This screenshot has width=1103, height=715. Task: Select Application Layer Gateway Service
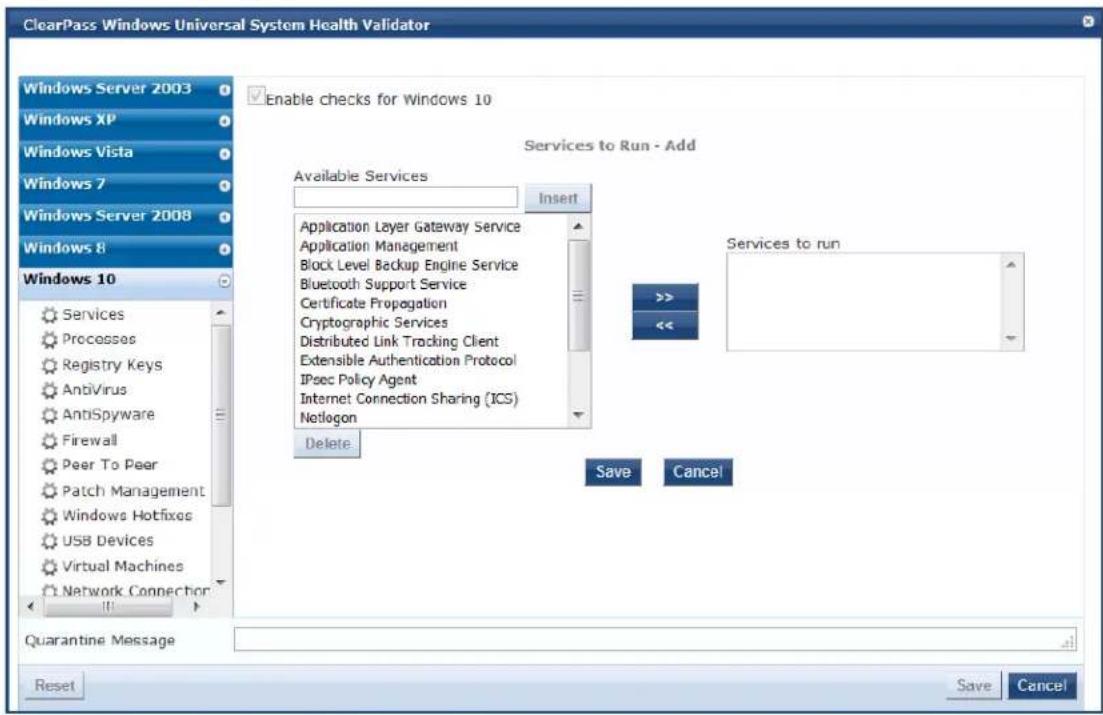point(410,227)
